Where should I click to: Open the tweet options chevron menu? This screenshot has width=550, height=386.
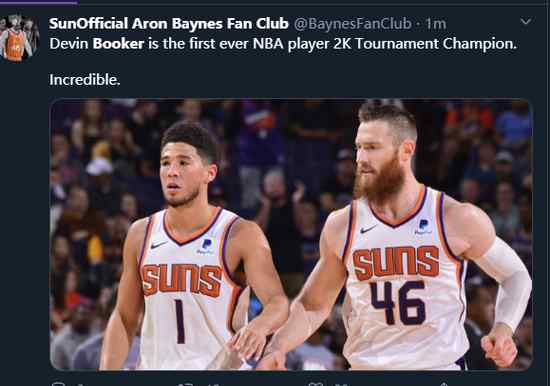point(525,22)
